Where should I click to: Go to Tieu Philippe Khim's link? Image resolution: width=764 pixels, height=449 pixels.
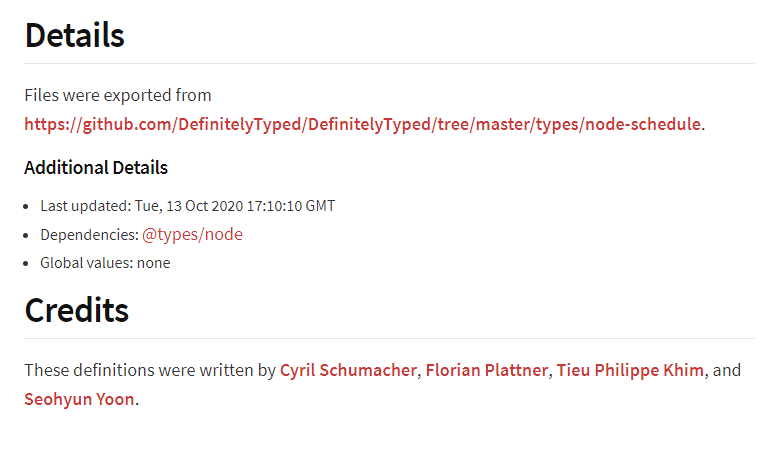coord(630,371)
